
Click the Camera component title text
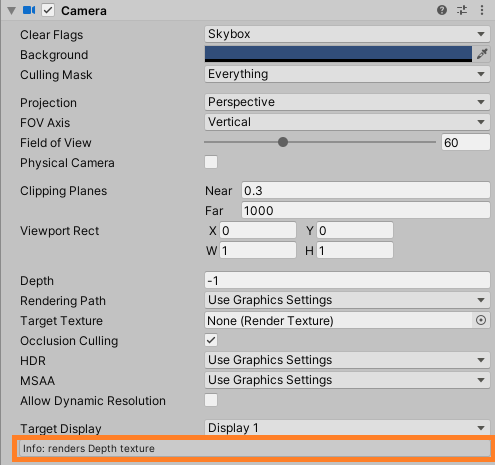(84, 11)
